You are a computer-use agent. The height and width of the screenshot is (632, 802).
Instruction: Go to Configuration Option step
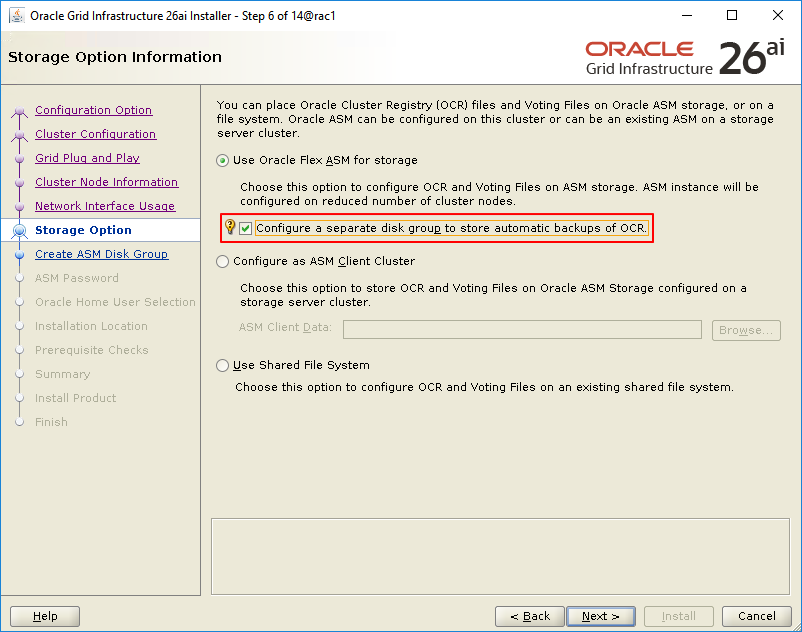(94, 110)
